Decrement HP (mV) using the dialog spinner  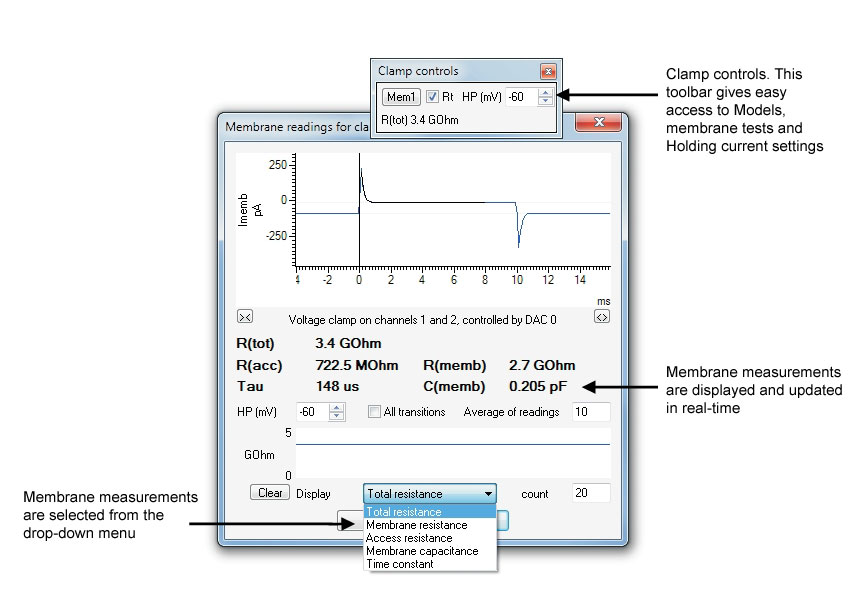(336, 415)
